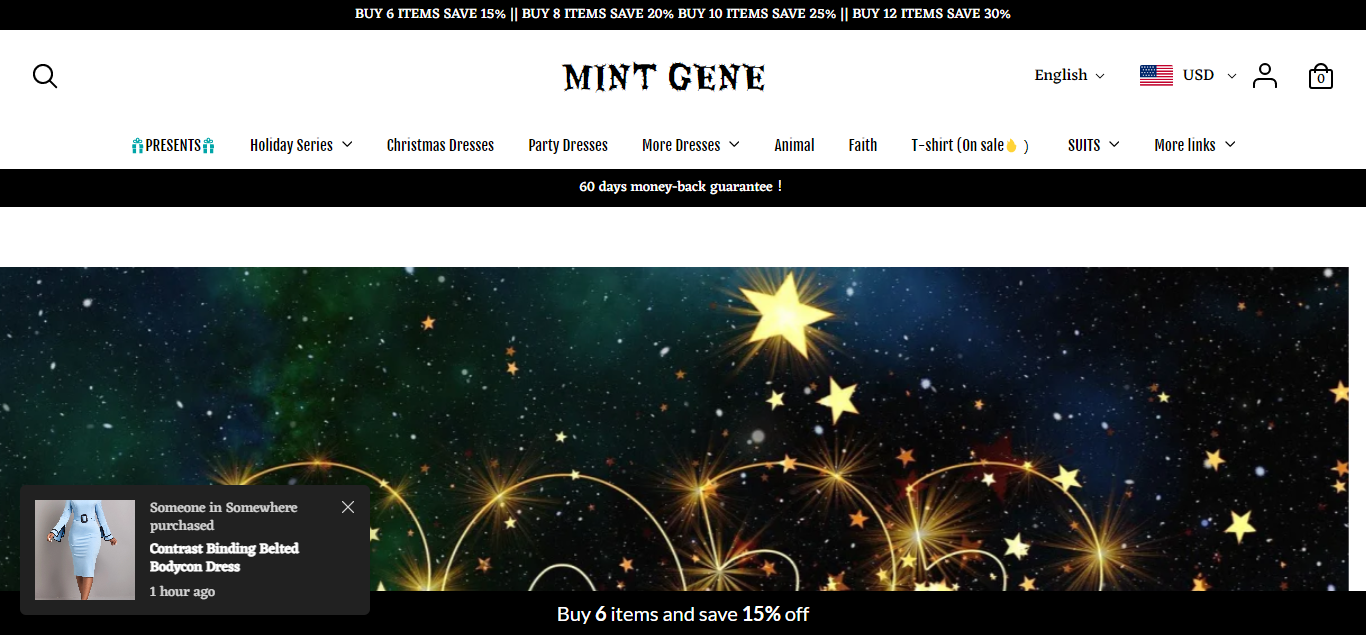Close the recent purchase notification popup
The height and width of the screenshot is (635, 1366).
tap(348, 507)
